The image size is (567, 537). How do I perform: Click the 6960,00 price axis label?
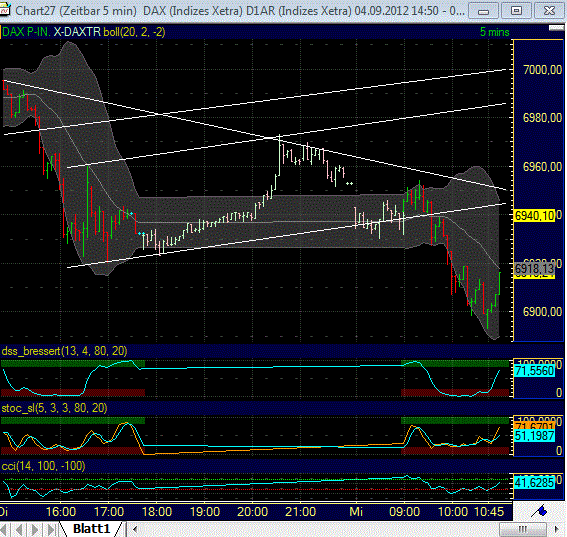pos(542,166)
